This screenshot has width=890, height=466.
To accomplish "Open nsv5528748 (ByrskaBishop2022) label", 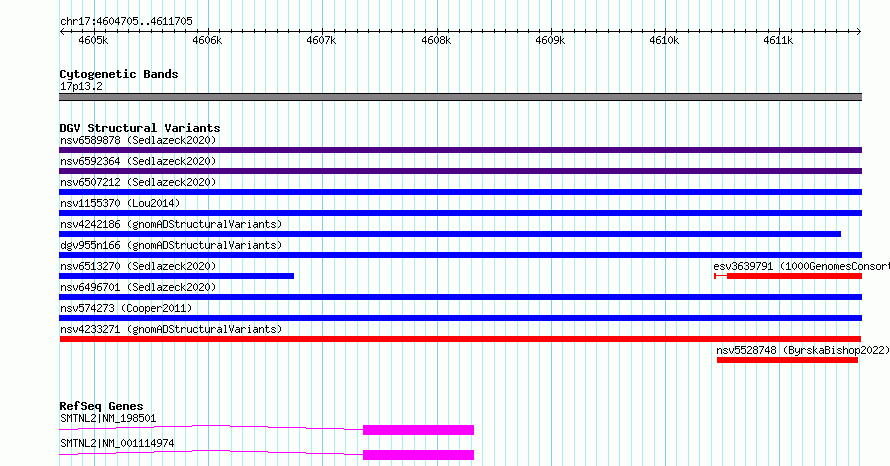I will [803, 350].
